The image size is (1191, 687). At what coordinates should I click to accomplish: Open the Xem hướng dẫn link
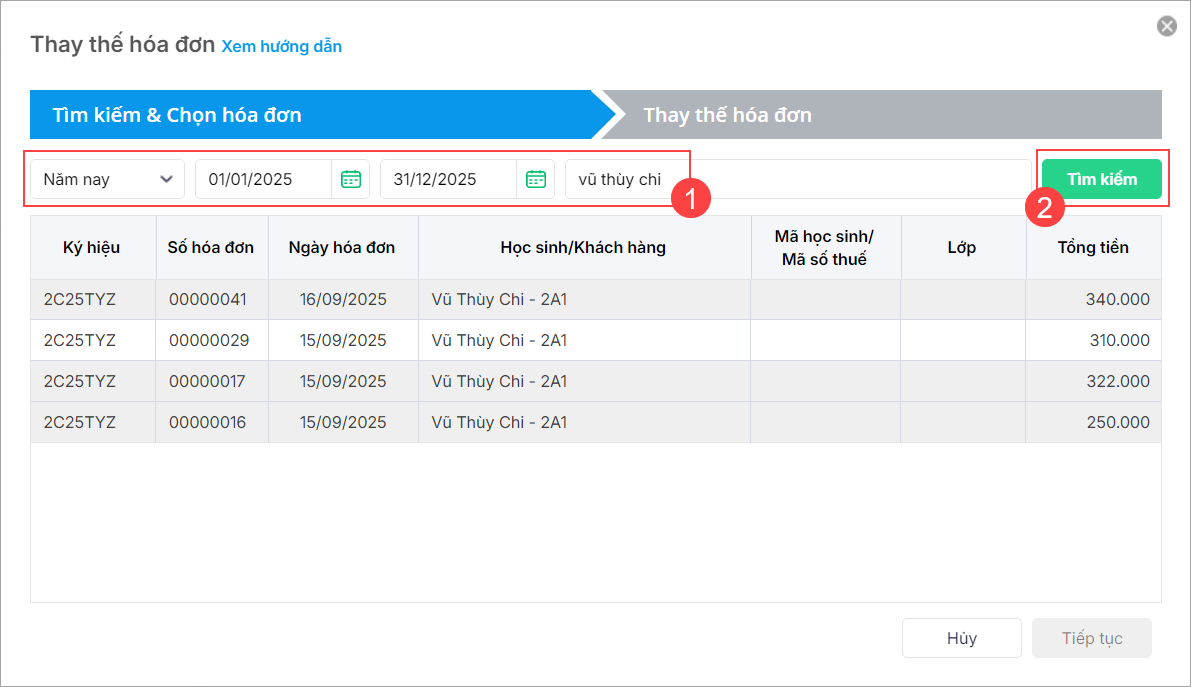pos(281,46)
